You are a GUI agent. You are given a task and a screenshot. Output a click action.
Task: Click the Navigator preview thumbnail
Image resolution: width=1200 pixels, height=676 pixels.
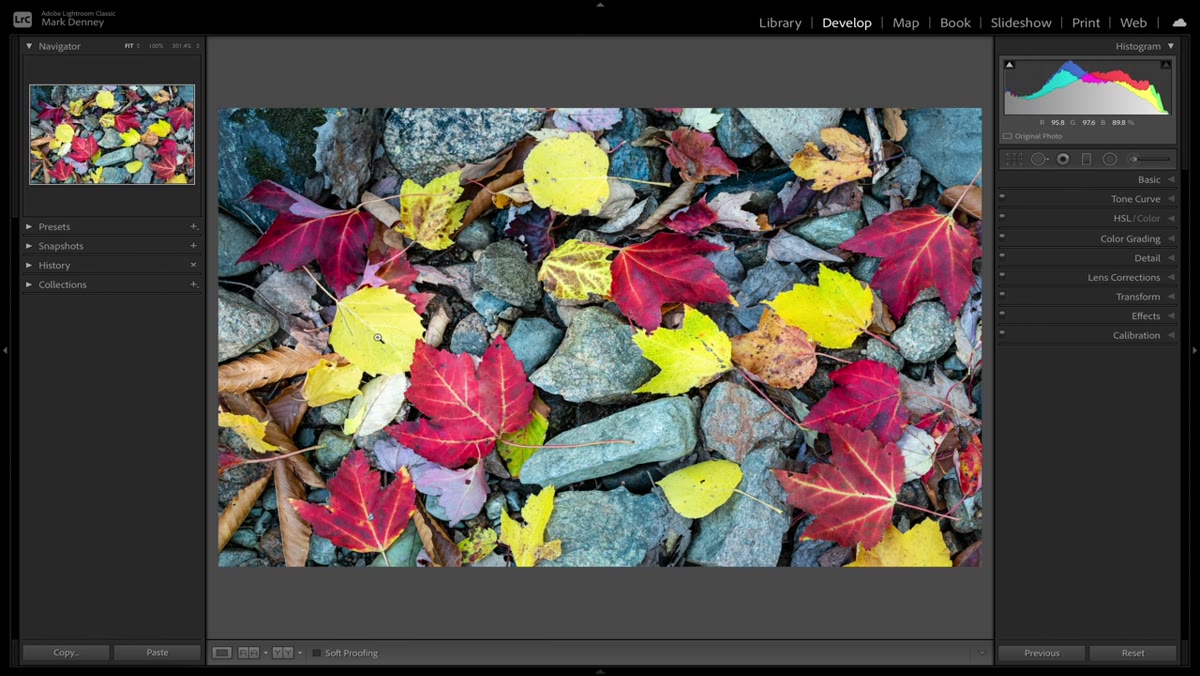point(112,134)
